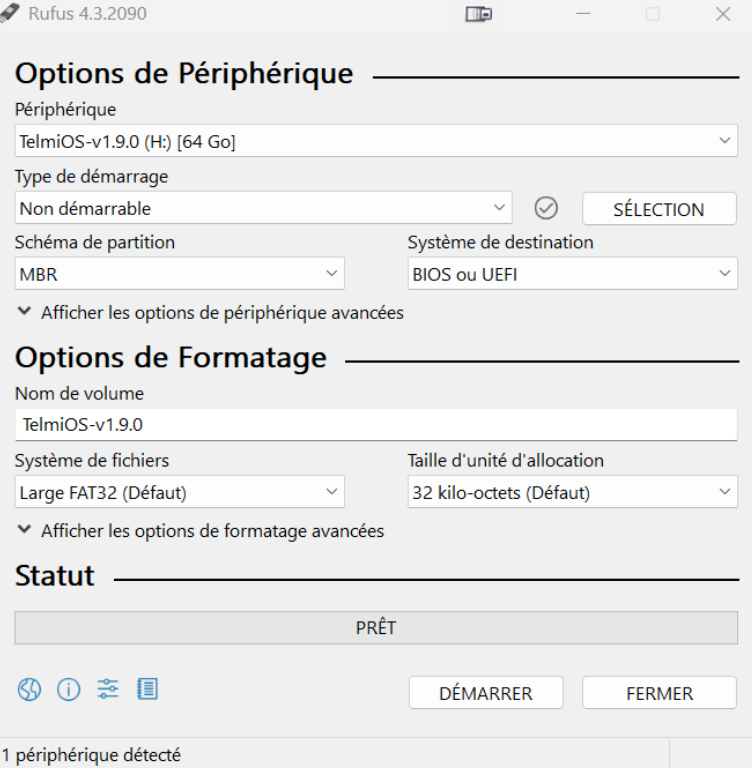Open the About info icon

coord(68,689)
